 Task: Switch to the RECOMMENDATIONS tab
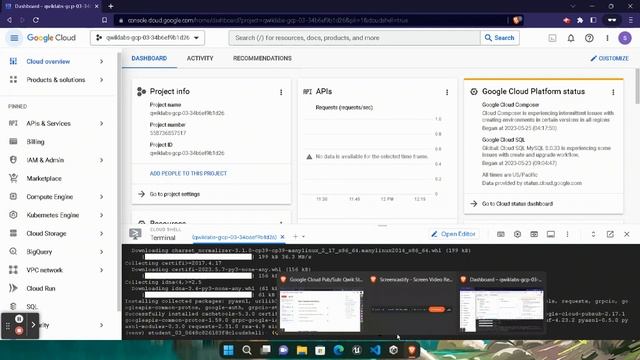(x=262, y=58)
